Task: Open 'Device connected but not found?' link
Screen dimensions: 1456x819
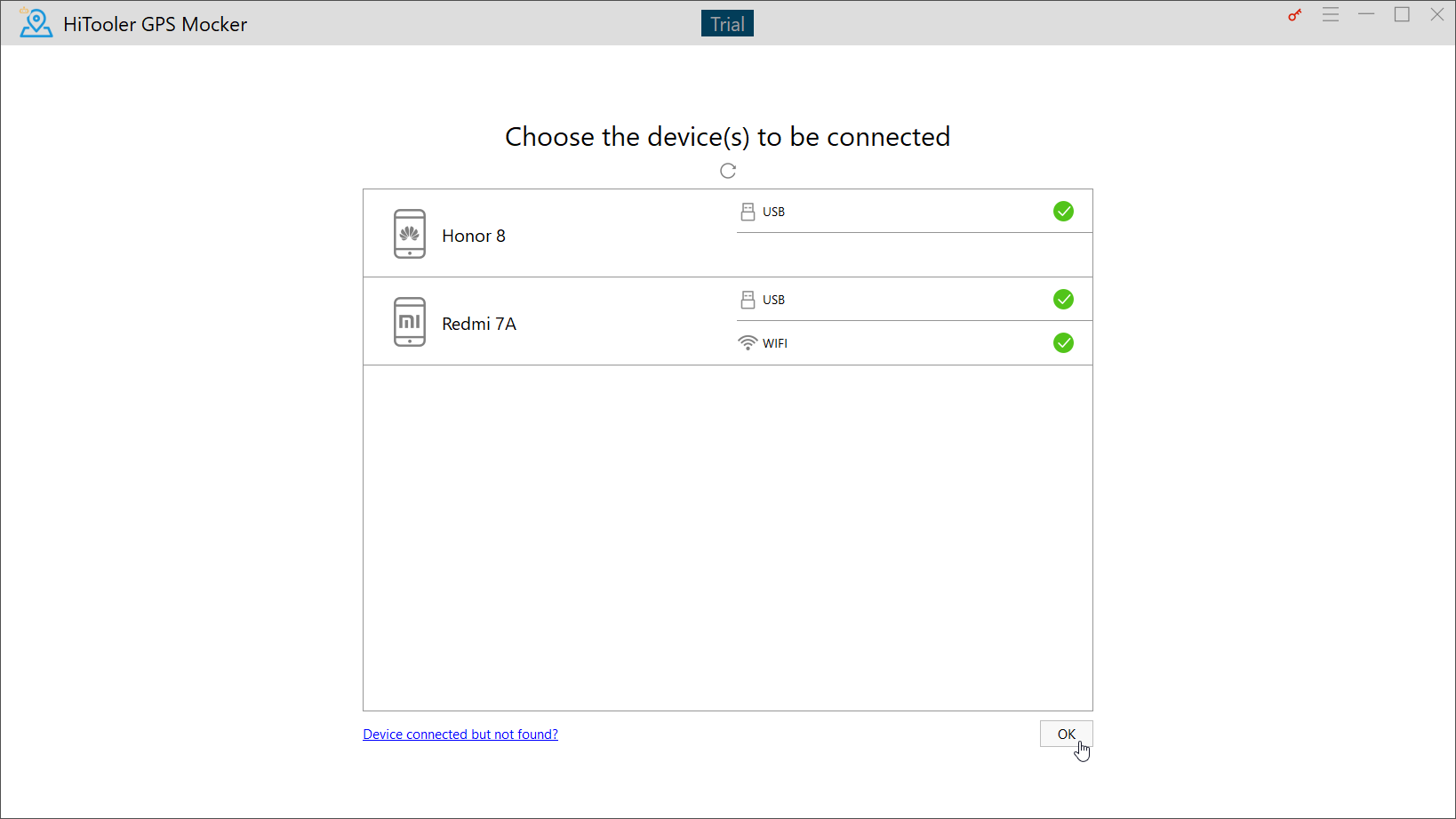Action: [460, 735]
